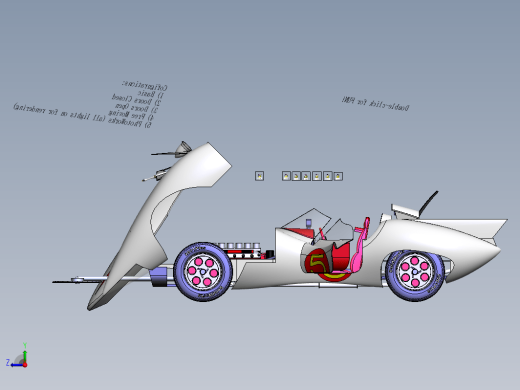Select the saw blade arm at the front

[x=80, y=281]
